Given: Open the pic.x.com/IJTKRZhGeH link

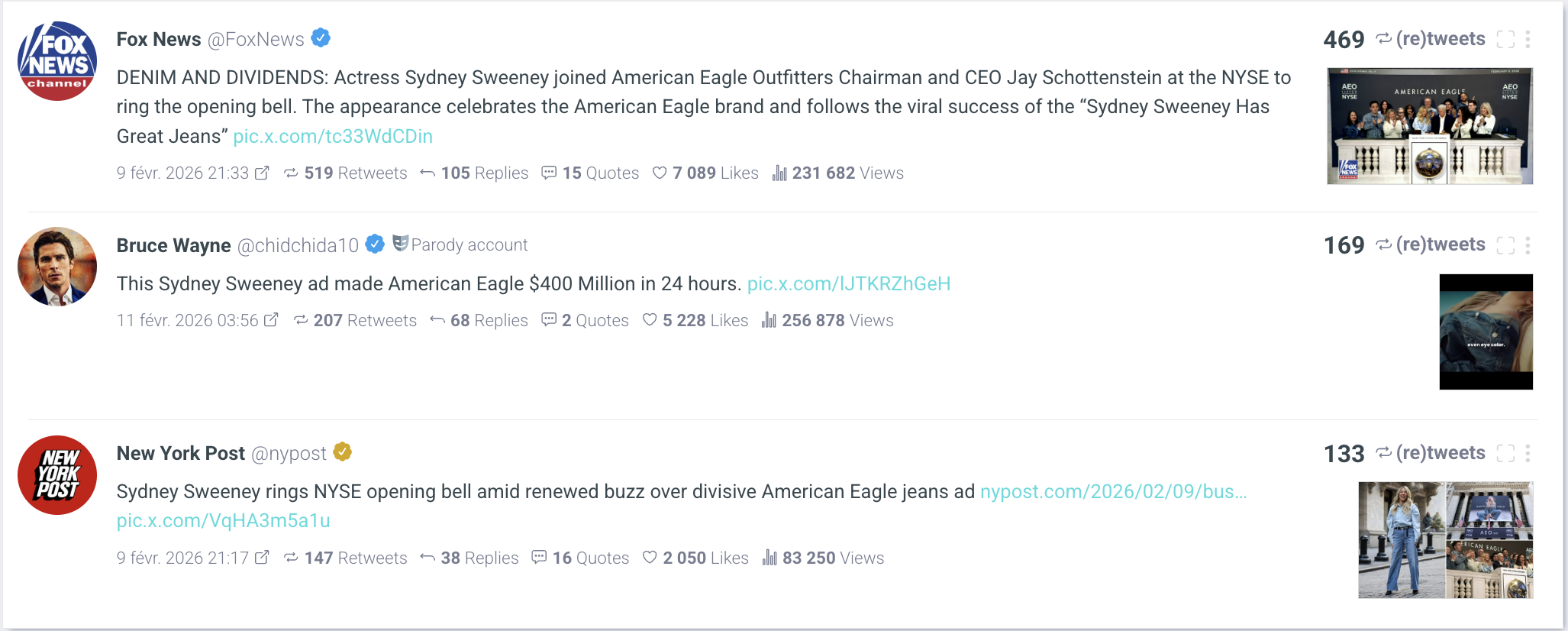Looking at the screenshot, I should coord(849,284).
